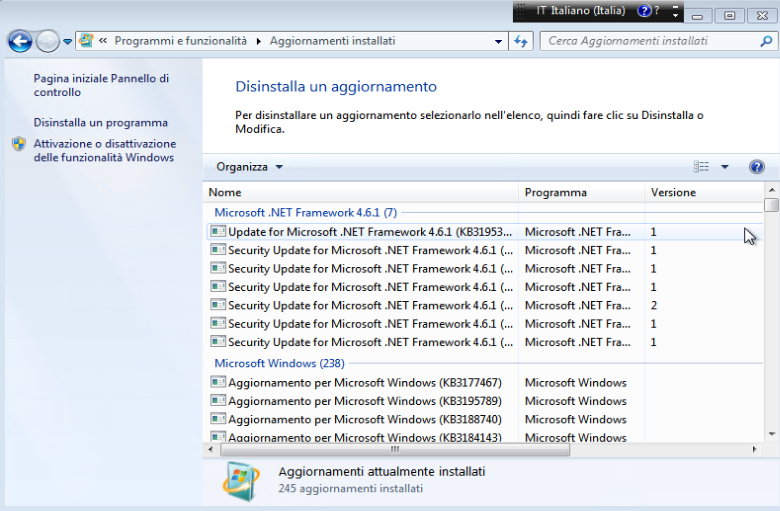Image resolution: width=780 pixels, height=511 pixels.
Task: Select Update for Microsoft .NET Framework 4.6.1 (KB31953...
Action: pyautogui.click(x=483, y=232)
